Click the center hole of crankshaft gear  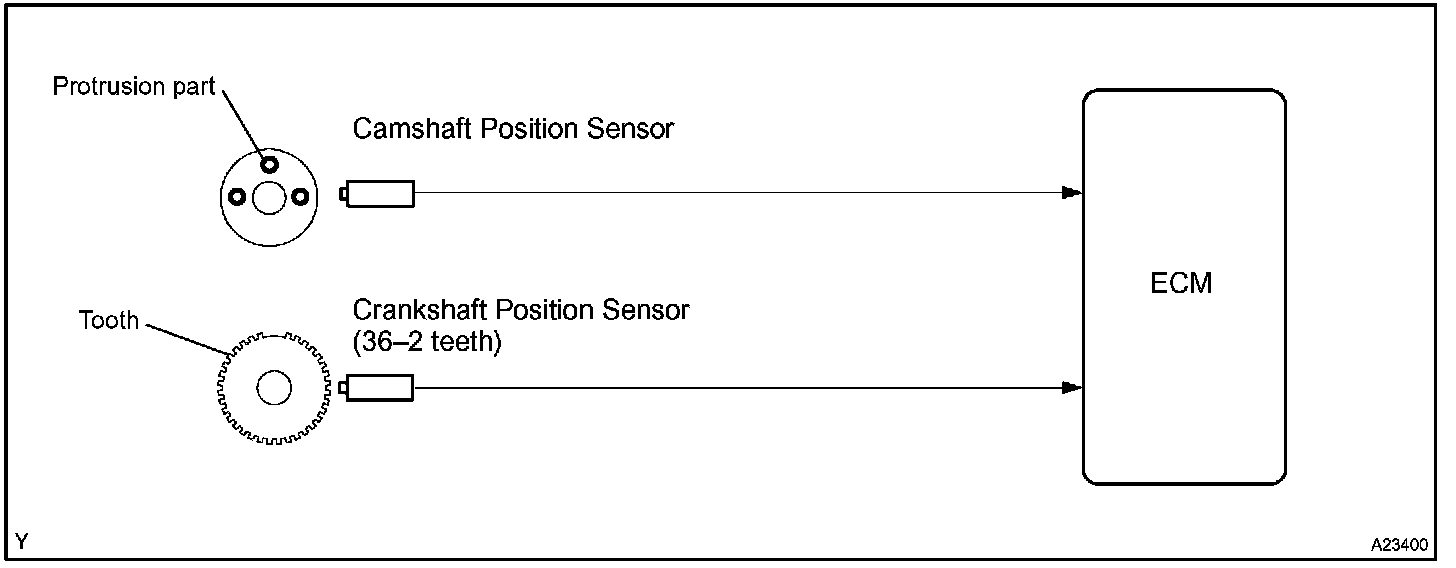pyautogui.click(x=273, y=388)
